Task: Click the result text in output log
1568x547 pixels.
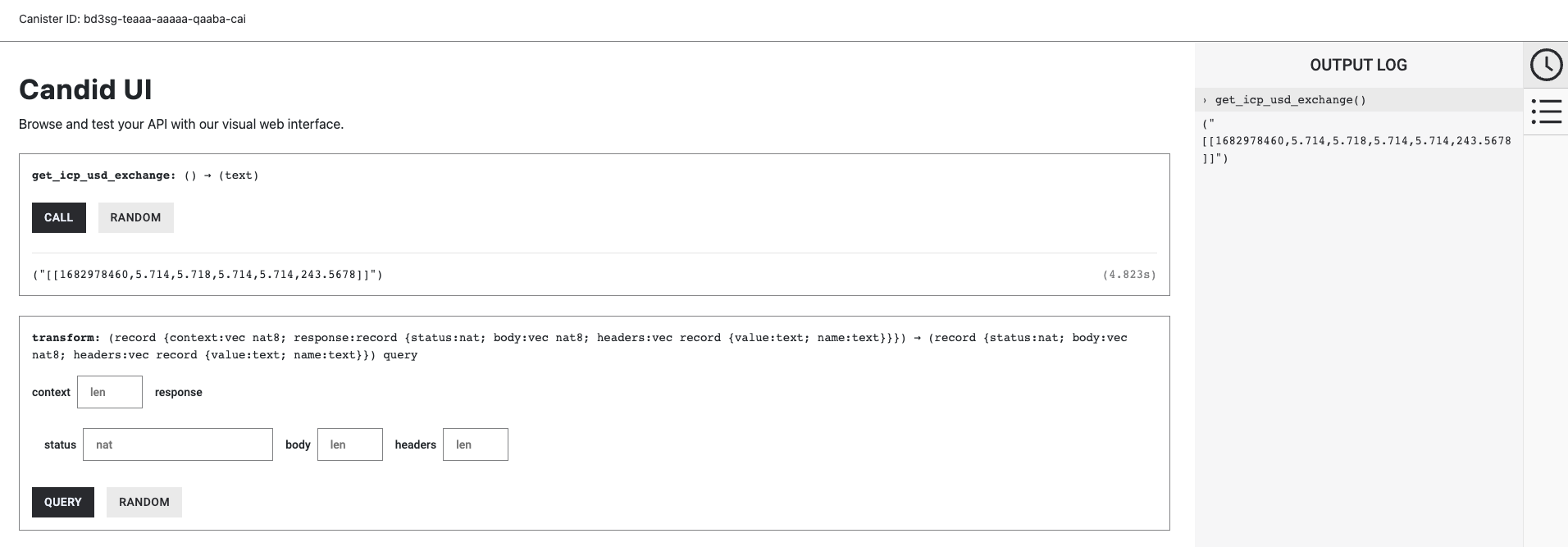Action: pyautogui.click(x=1356, y=141)
